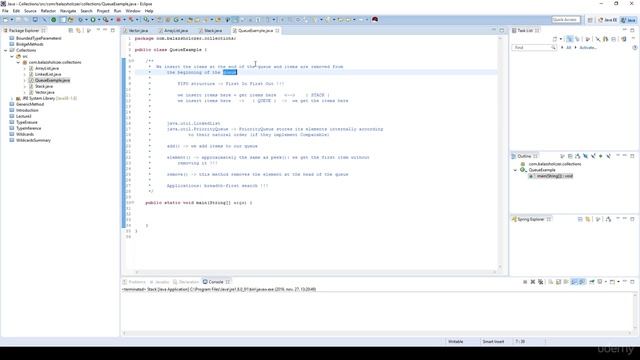Click All link in Task List
The image size is (640, 360).
click(569, 48)
